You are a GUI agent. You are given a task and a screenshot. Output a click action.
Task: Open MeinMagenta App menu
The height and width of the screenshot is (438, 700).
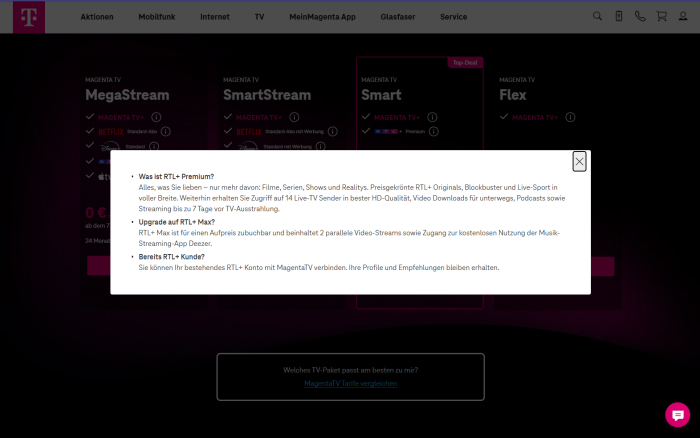pyautogui.click(x=321, y=17)
